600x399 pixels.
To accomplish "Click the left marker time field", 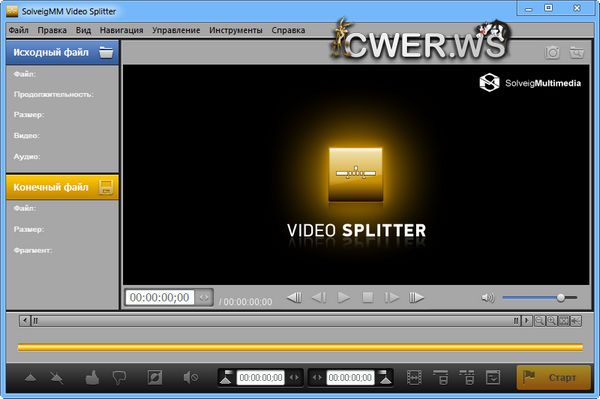I will point(261,378).
